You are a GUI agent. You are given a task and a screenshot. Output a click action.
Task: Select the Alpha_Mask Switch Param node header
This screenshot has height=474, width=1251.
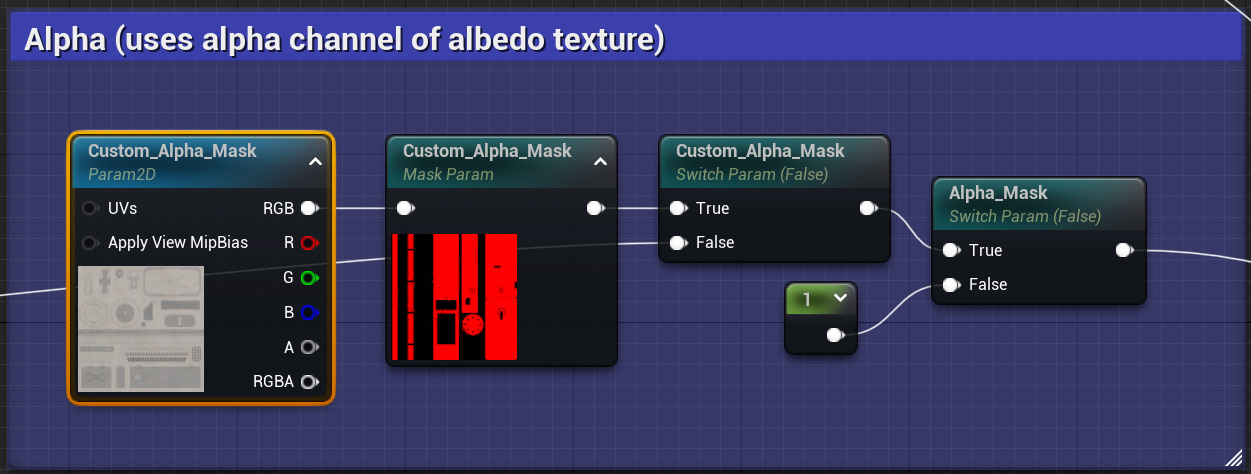click(x=1038, y=203)
